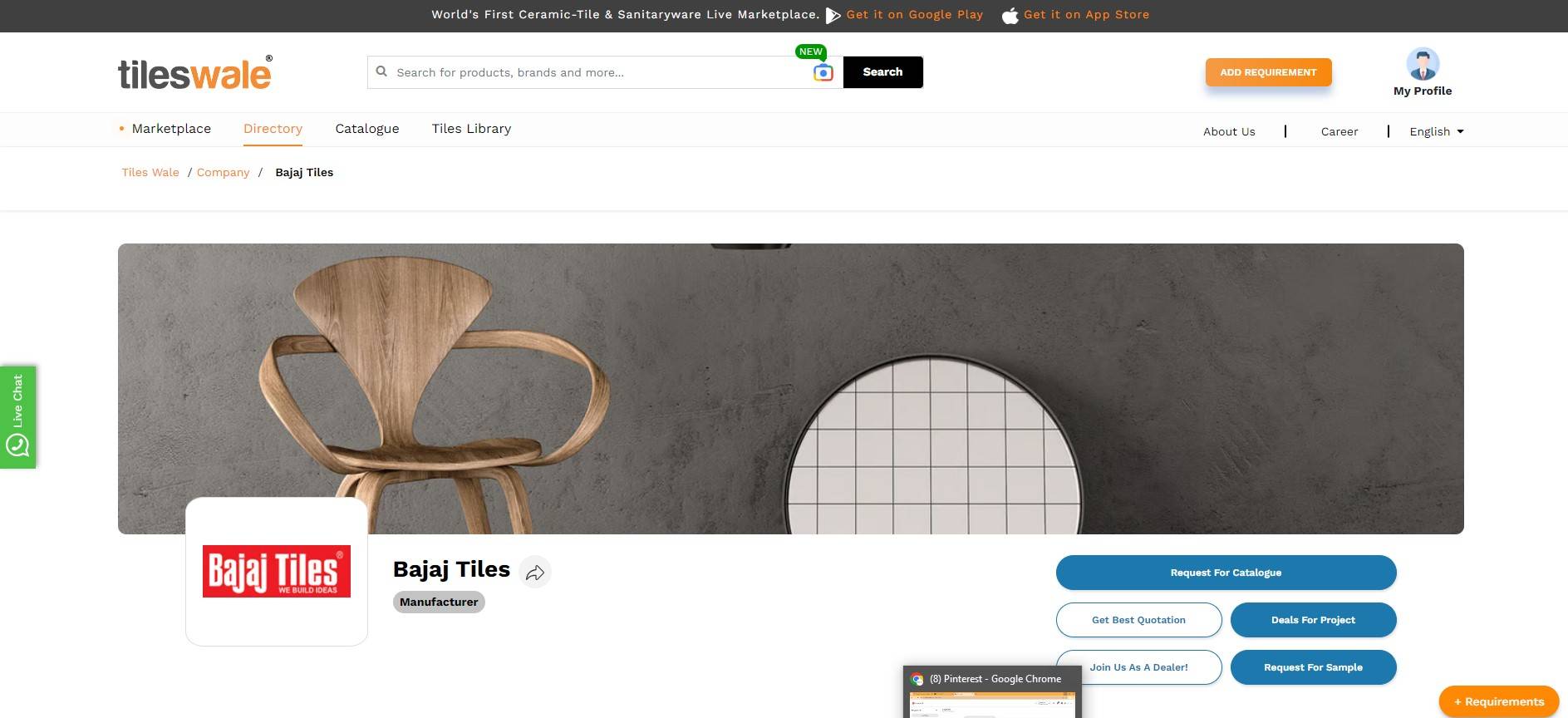Click the green NEW badge
The width and height of the screenshot is (1568, 718).
(x=810, y=52)
